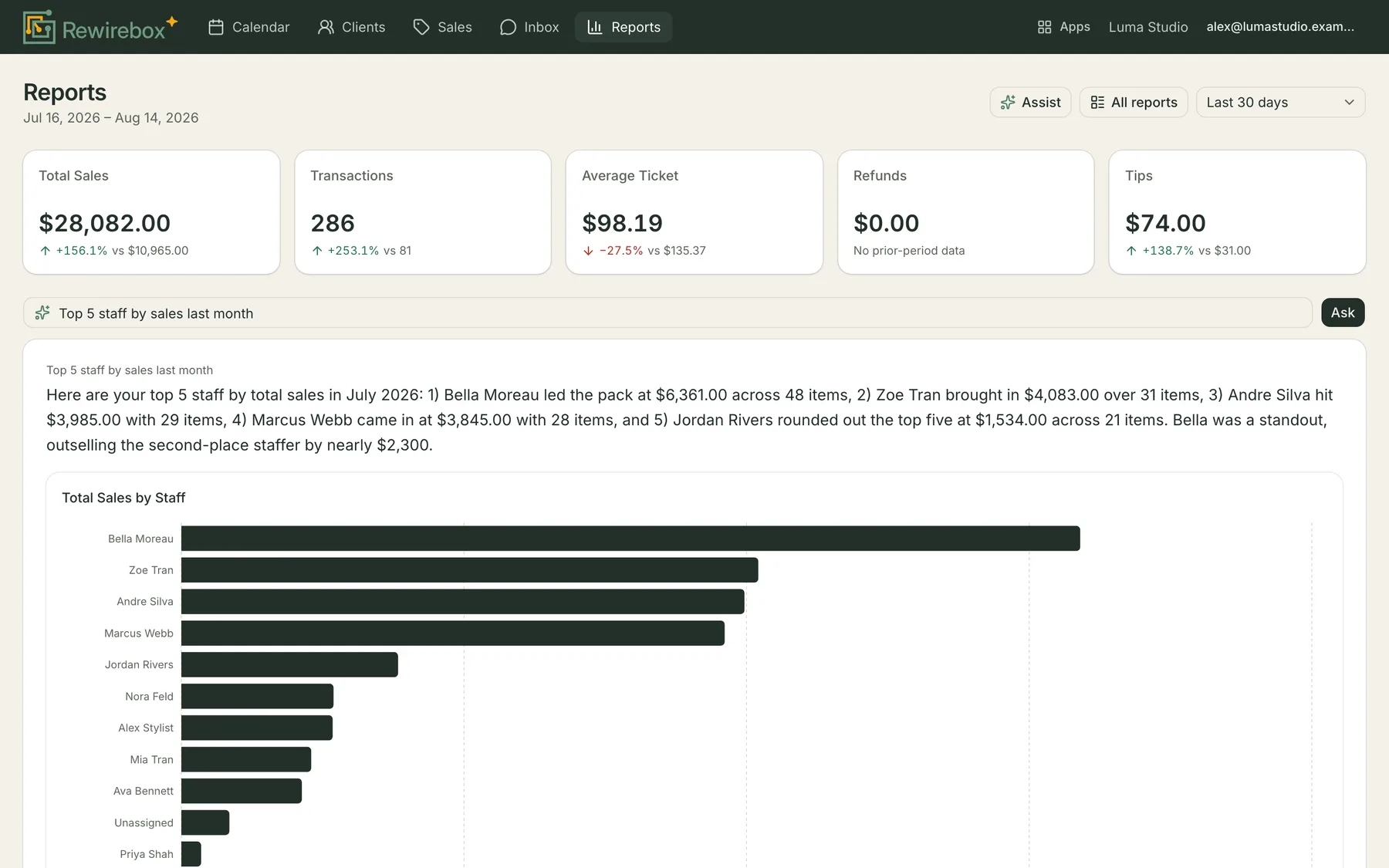Click the 'Bella Moreau' chart axis label
Screen dimensions: 1389x868
click(140, 539)
